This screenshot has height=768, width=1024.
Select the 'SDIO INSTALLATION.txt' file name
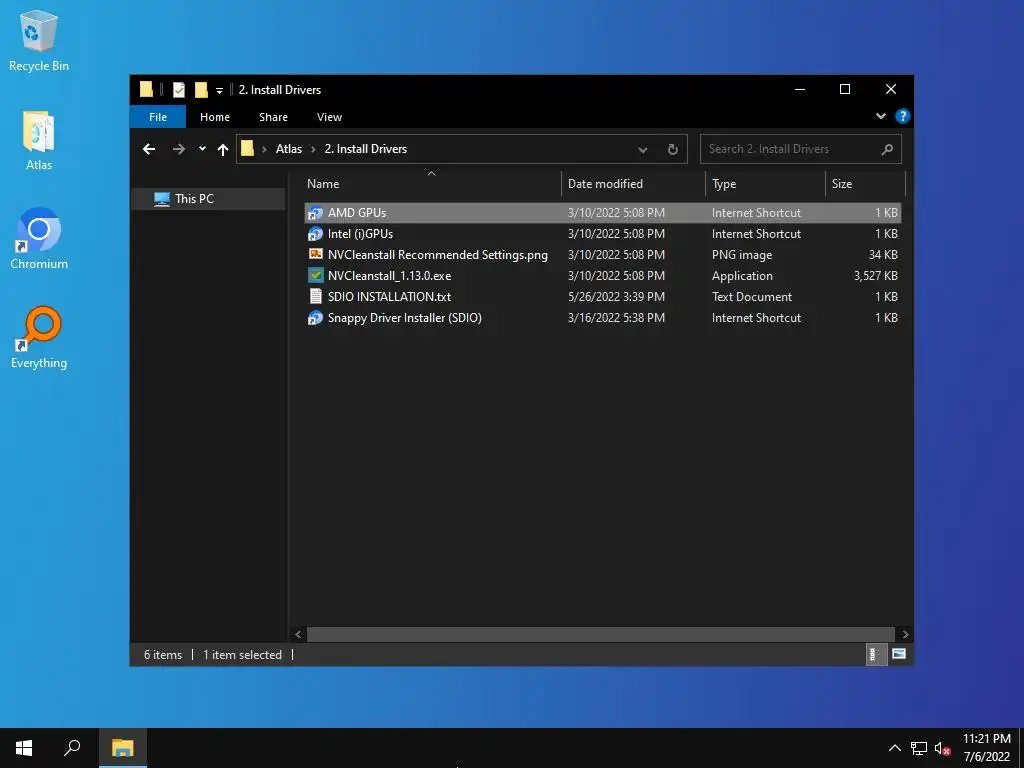tap(389, 296)
